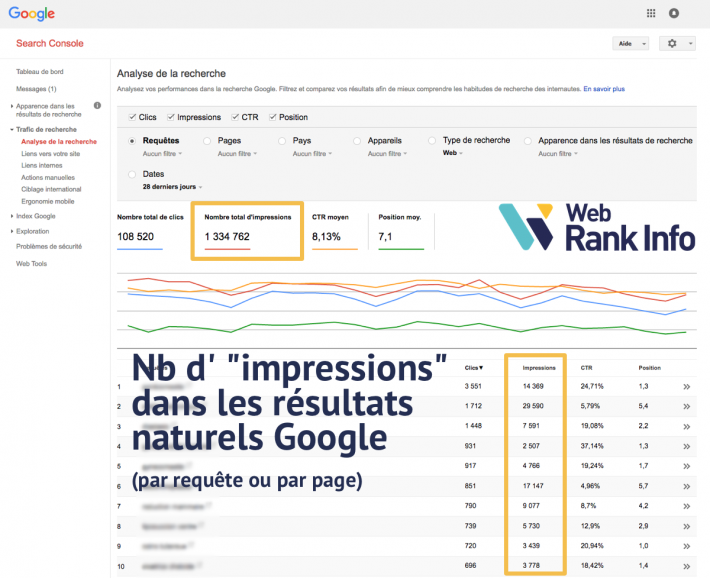Go to Ciblage international

click(51, 189)
